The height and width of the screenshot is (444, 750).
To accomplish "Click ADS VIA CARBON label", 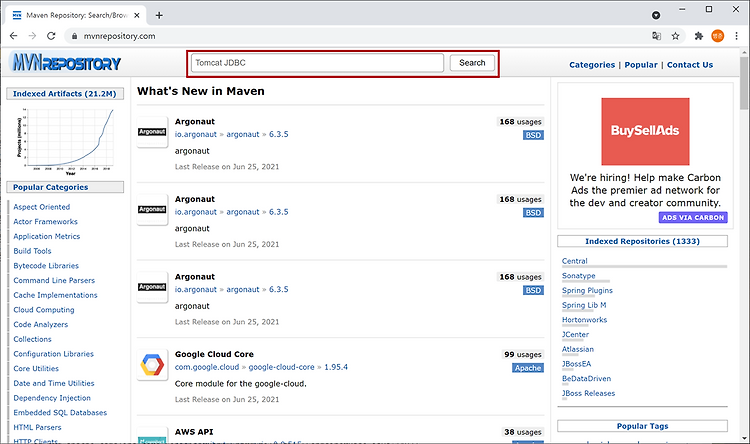I will pyautogui.click(x=693, y=217).
